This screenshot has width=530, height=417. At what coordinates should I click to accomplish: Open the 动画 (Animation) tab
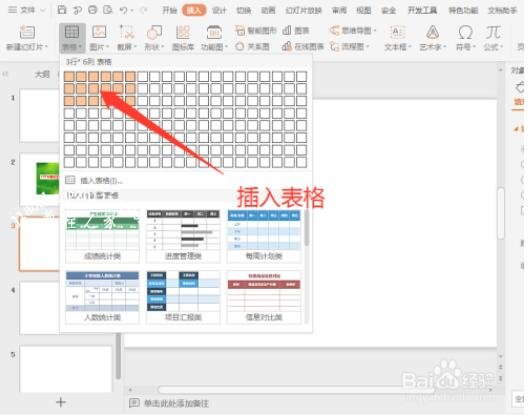[x=268, y=10]
